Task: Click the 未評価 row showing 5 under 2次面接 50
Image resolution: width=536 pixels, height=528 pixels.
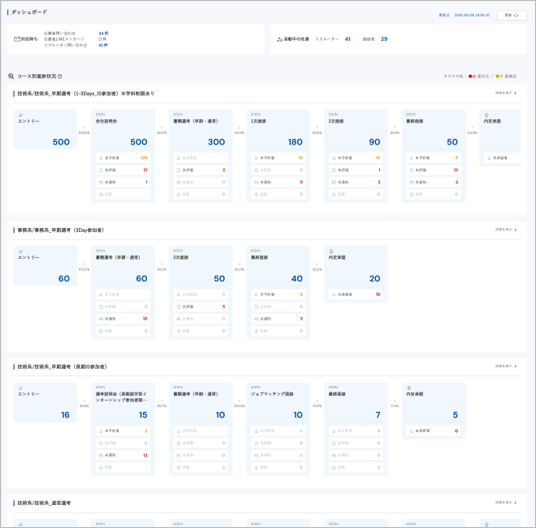Action: [x=201, y=307]
